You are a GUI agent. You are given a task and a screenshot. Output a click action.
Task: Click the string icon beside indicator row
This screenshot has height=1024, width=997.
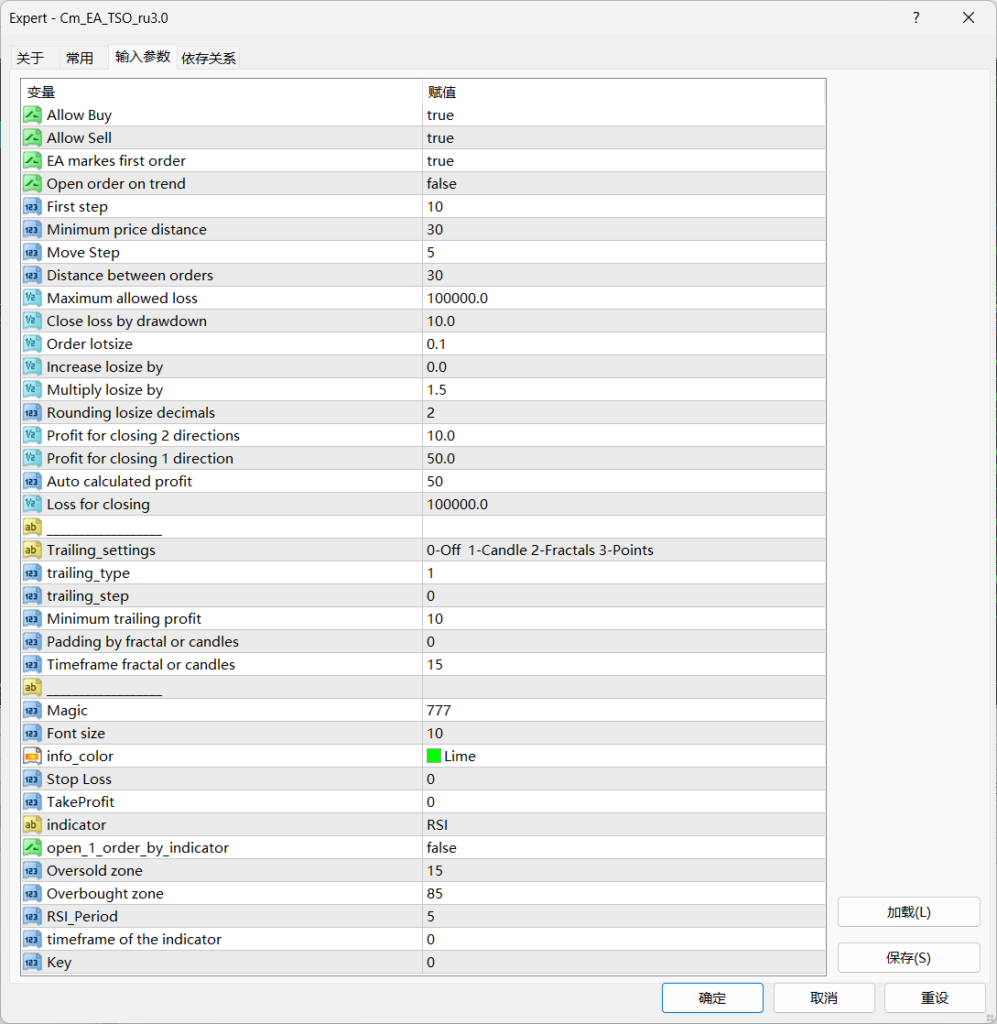tap(32, 825)
